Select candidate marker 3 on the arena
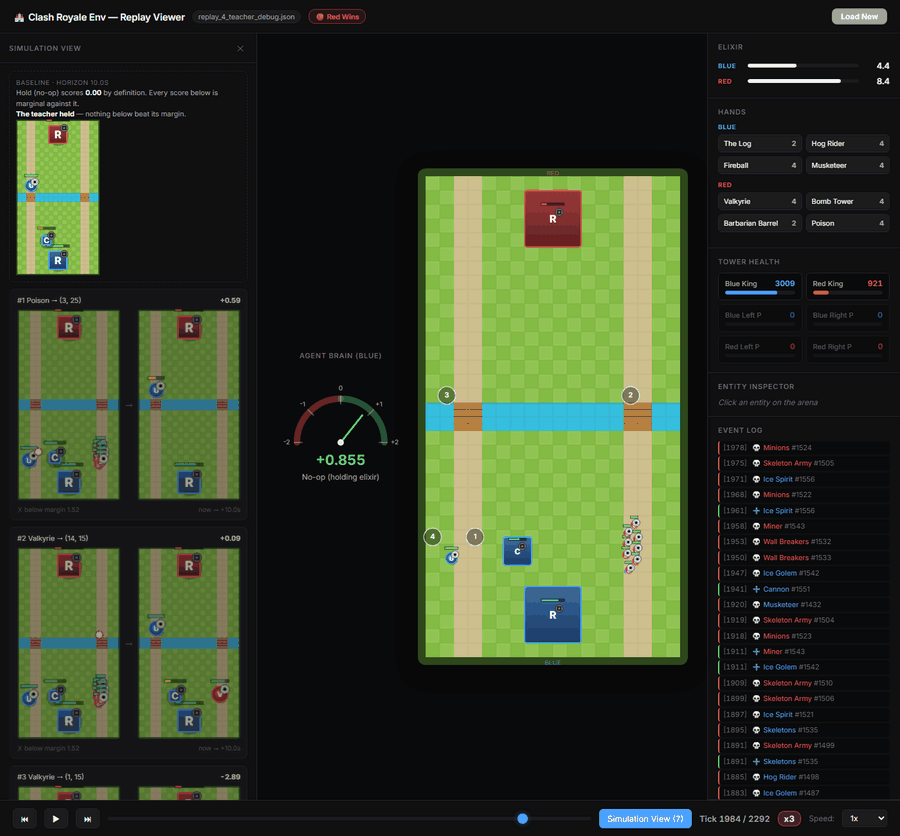The image size is (900, 836). click(x=447, y=395)
